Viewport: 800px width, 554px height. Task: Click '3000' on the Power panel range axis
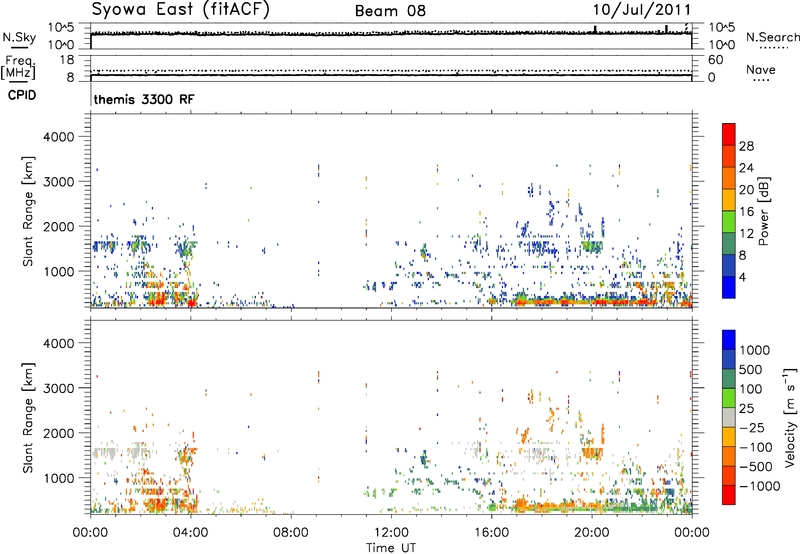[x=58, y=182]
